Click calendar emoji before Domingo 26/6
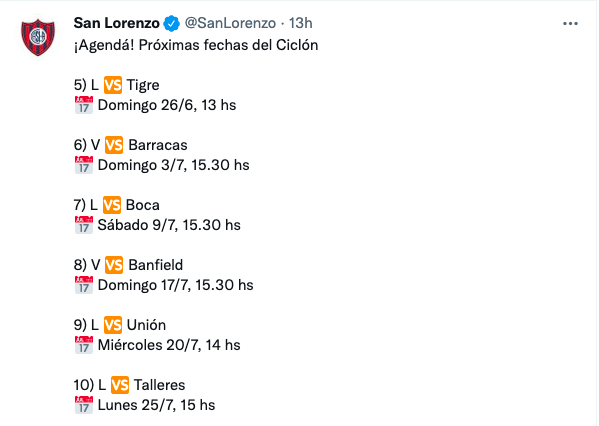 click(x=84, y=105)
